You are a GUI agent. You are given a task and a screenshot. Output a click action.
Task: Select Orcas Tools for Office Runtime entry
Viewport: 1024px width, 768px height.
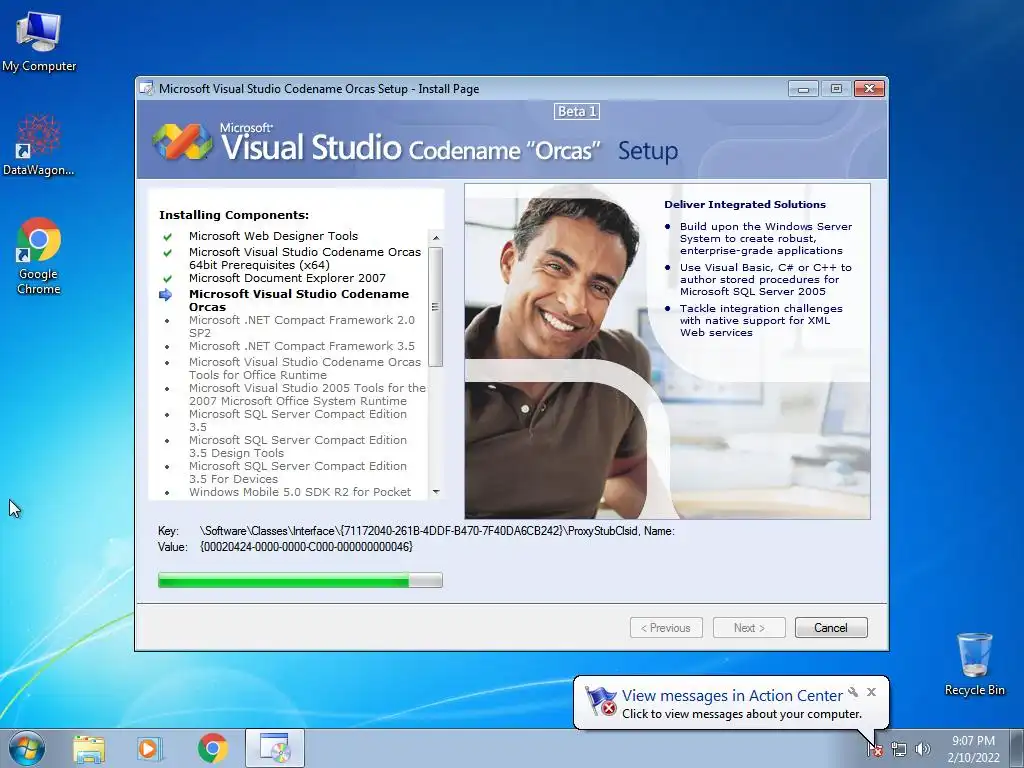305,368
